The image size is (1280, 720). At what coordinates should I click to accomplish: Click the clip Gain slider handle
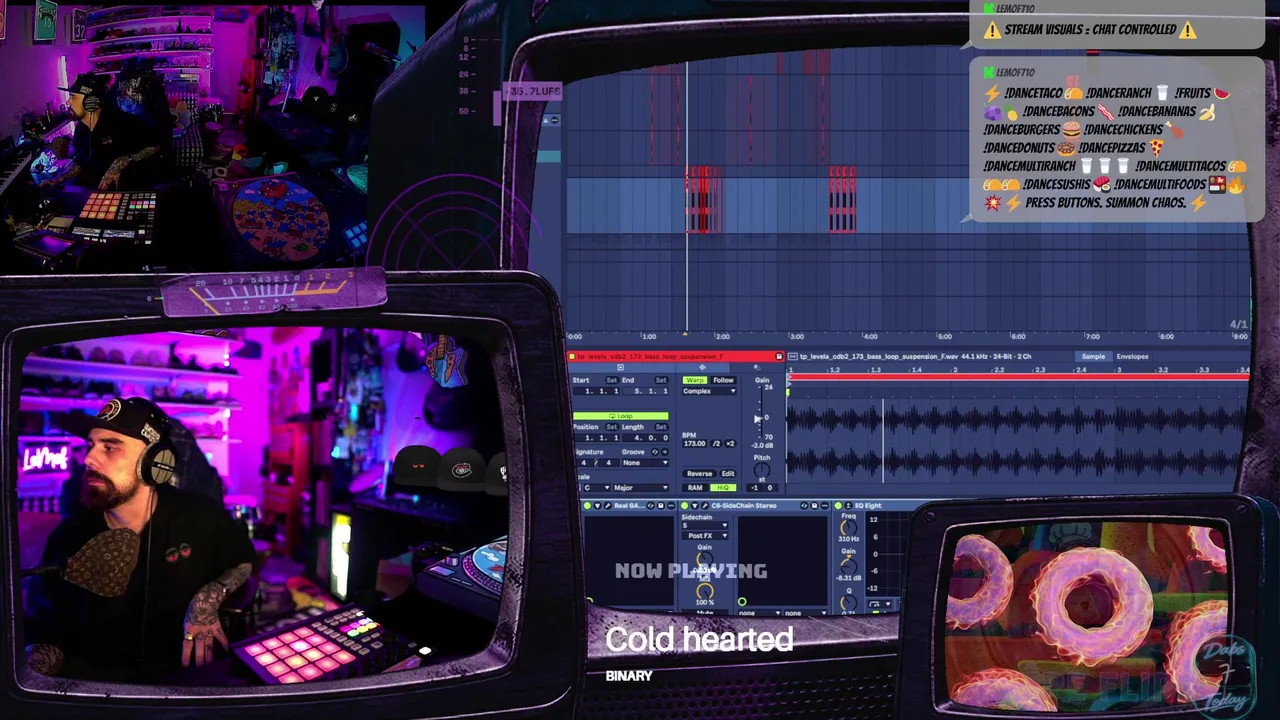[x=757, y=419]
